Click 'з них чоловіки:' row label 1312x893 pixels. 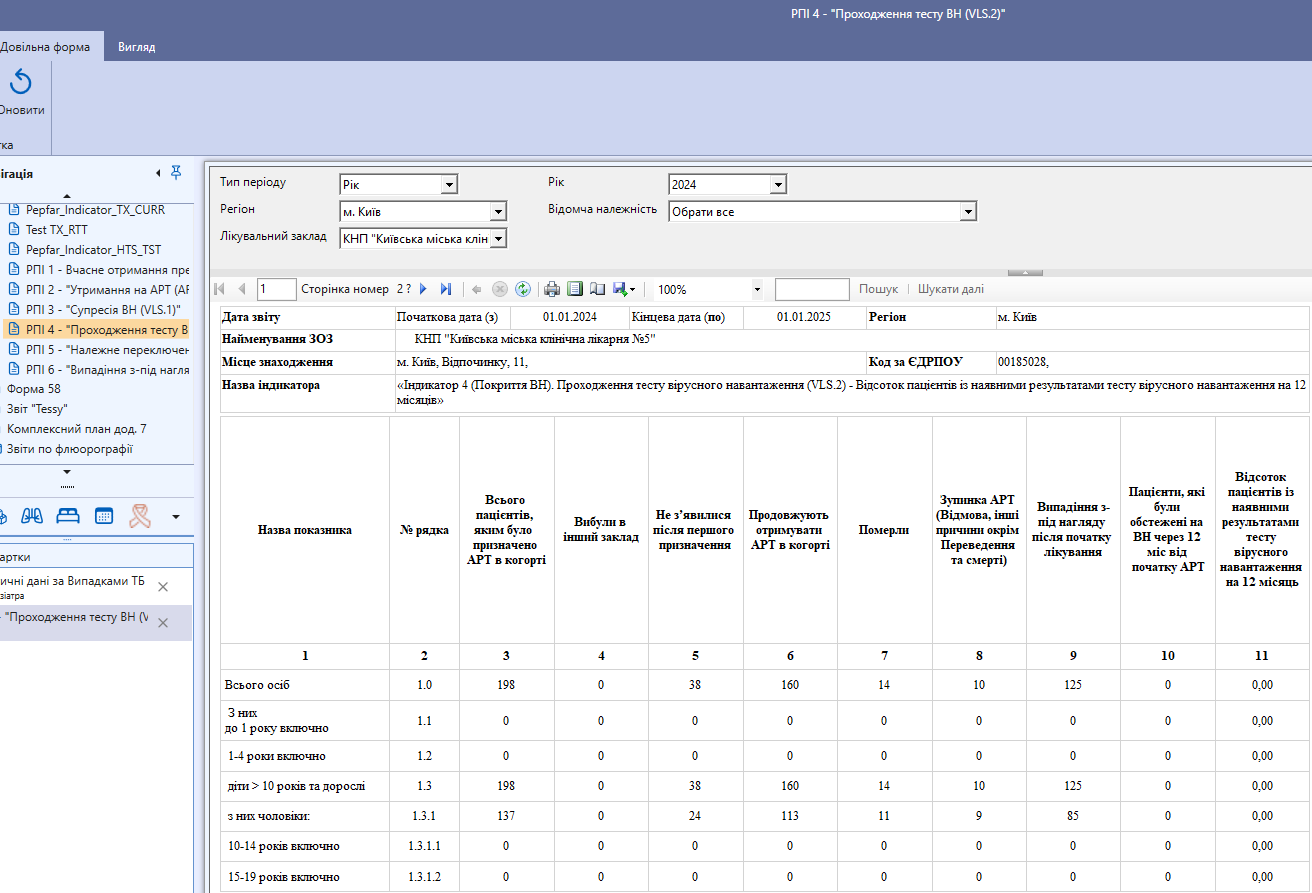[269, 816]
